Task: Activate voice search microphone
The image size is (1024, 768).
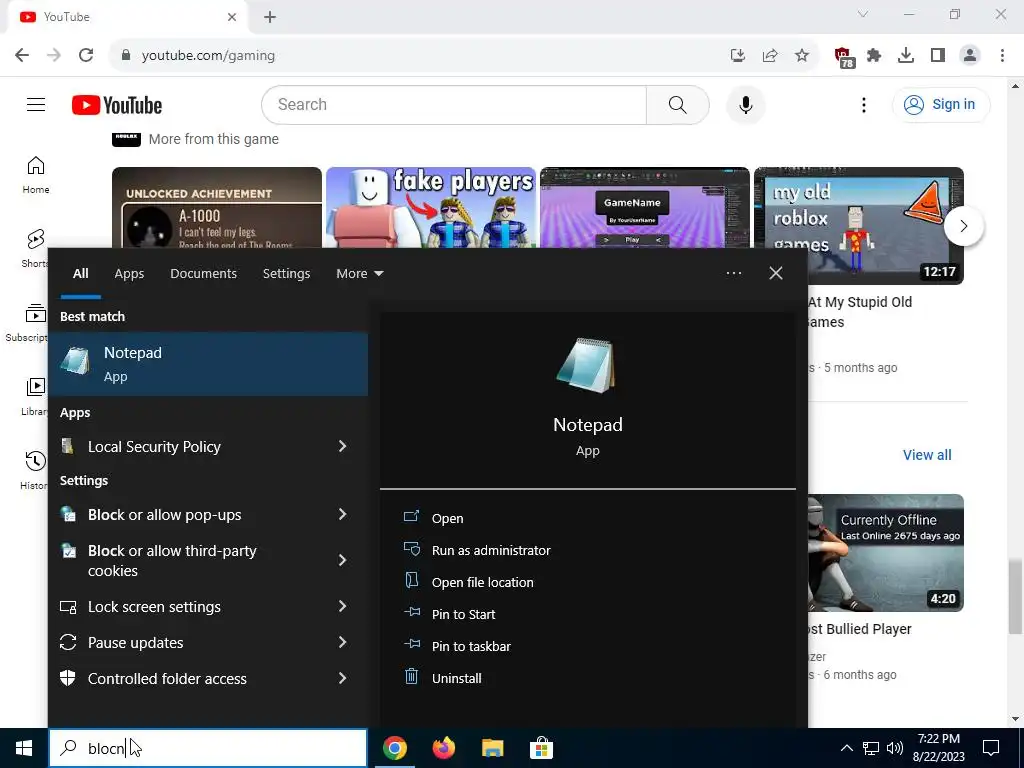Action: tap(745, 104)
